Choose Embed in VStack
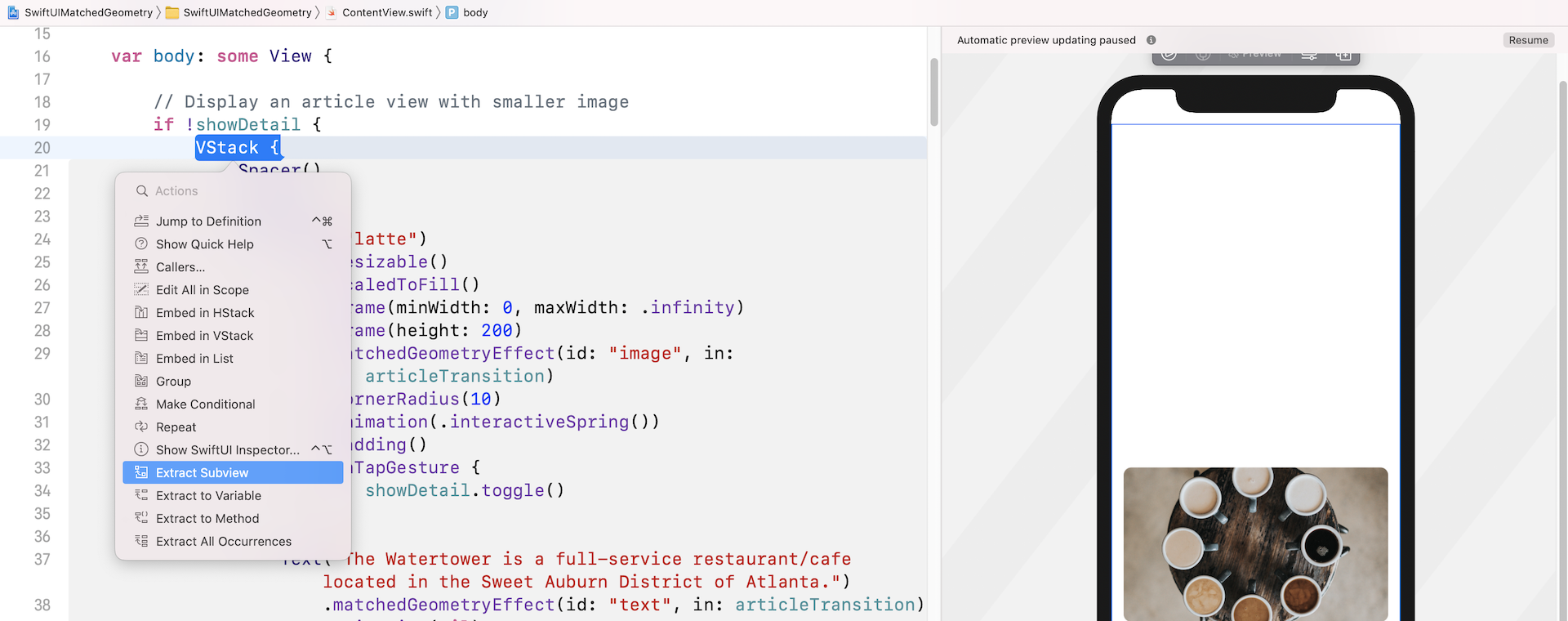Screen dimensions: 1568x621 coord(233,336)
